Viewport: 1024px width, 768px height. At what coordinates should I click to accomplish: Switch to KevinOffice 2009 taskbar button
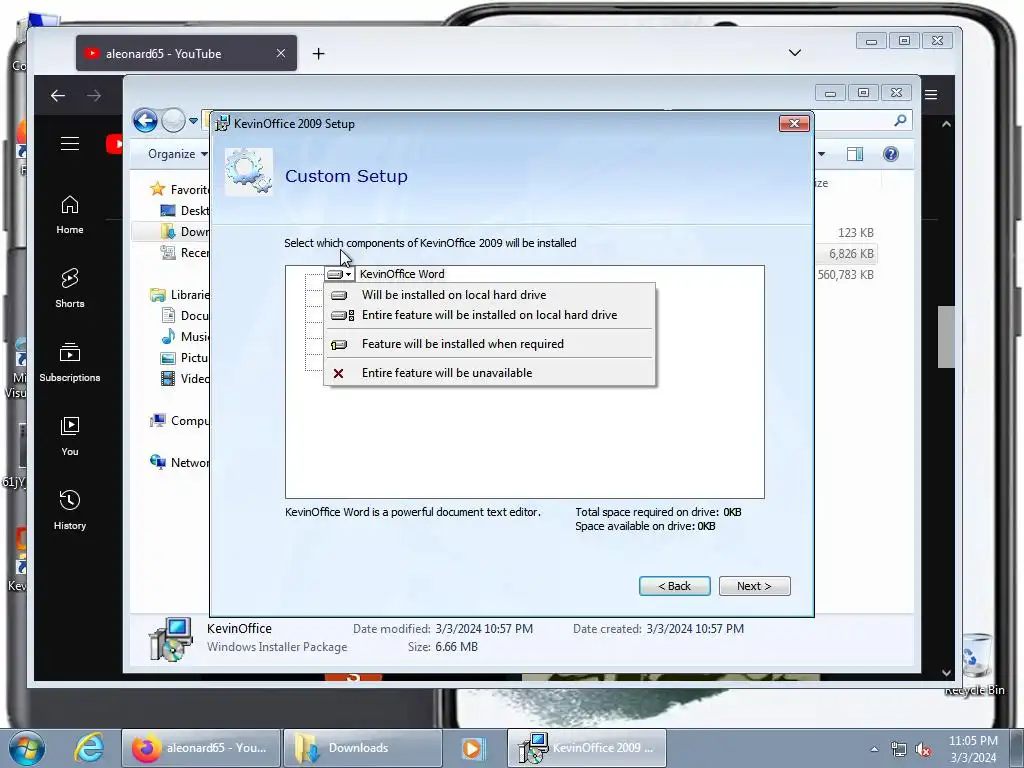[587, 748]
